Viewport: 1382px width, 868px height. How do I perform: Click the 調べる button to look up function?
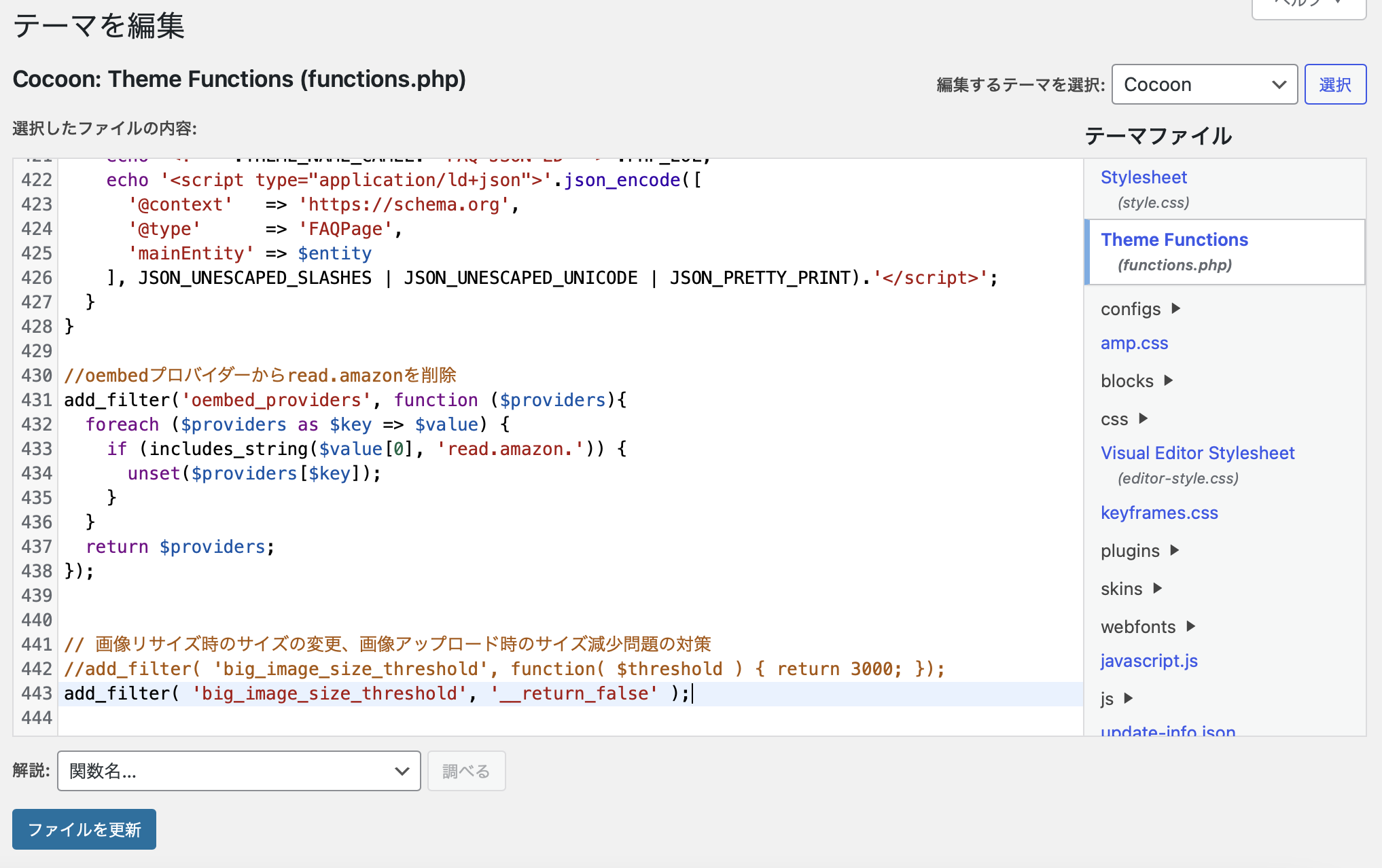tap(466, 770)
